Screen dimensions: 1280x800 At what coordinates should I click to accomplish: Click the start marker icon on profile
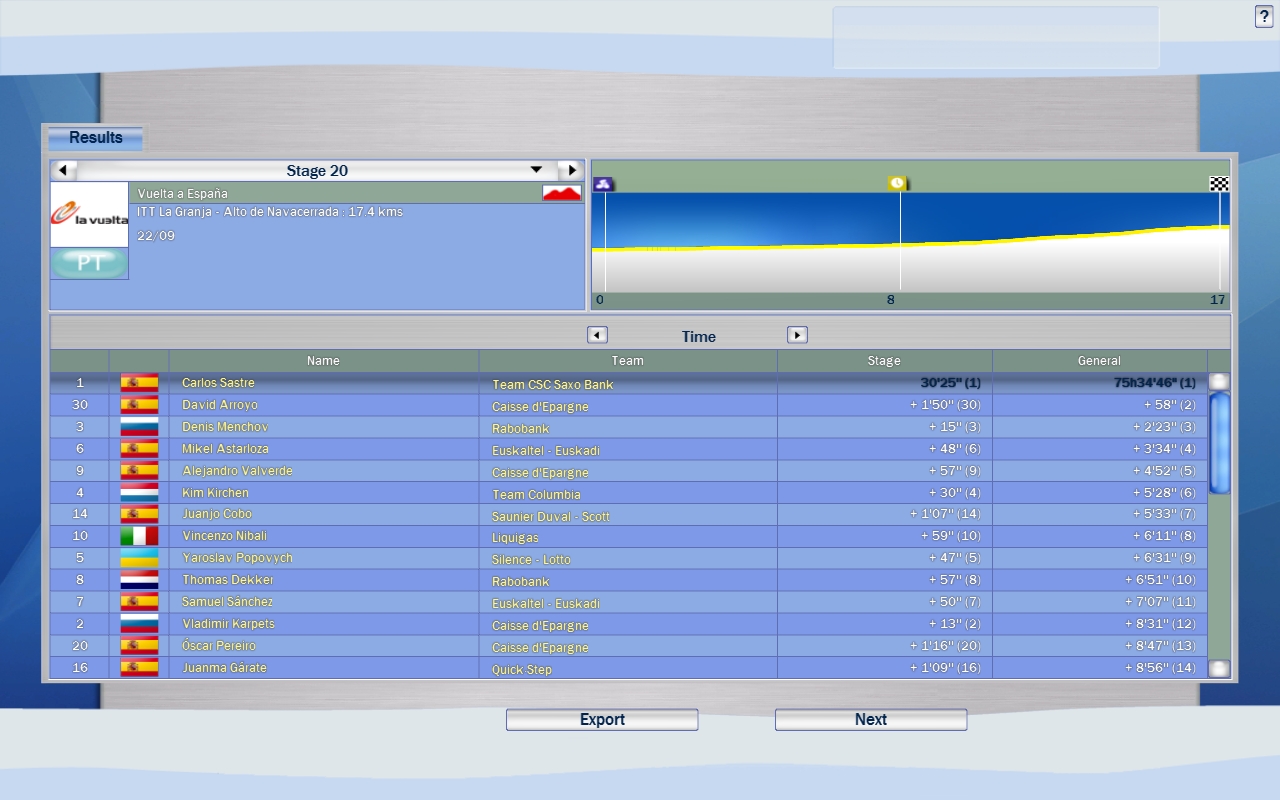point(603,184)
